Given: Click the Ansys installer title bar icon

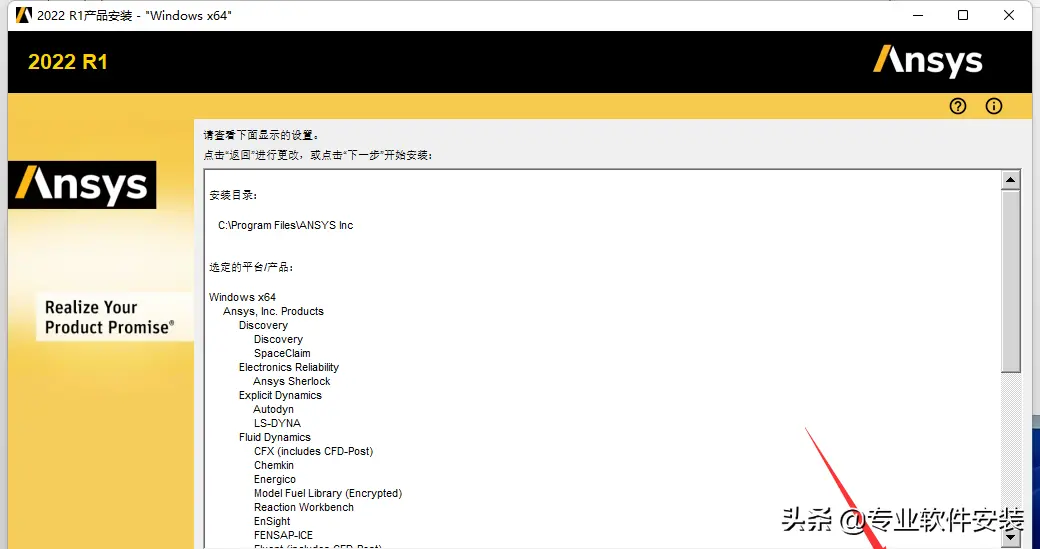Looking at the screenshot, I should pyautogui.click(x=24, y=15).
